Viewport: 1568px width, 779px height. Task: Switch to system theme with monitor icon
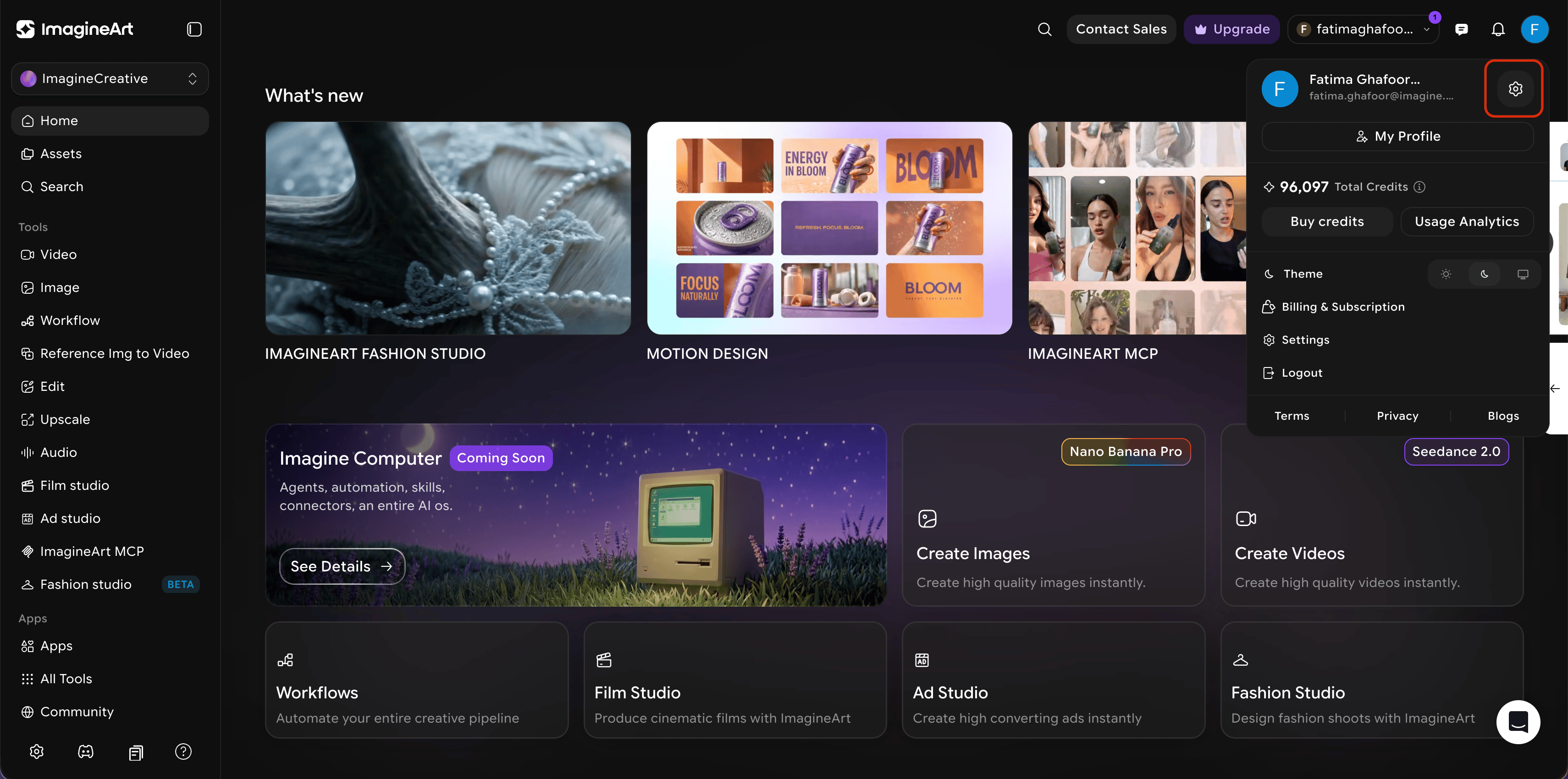(1522, 274)
